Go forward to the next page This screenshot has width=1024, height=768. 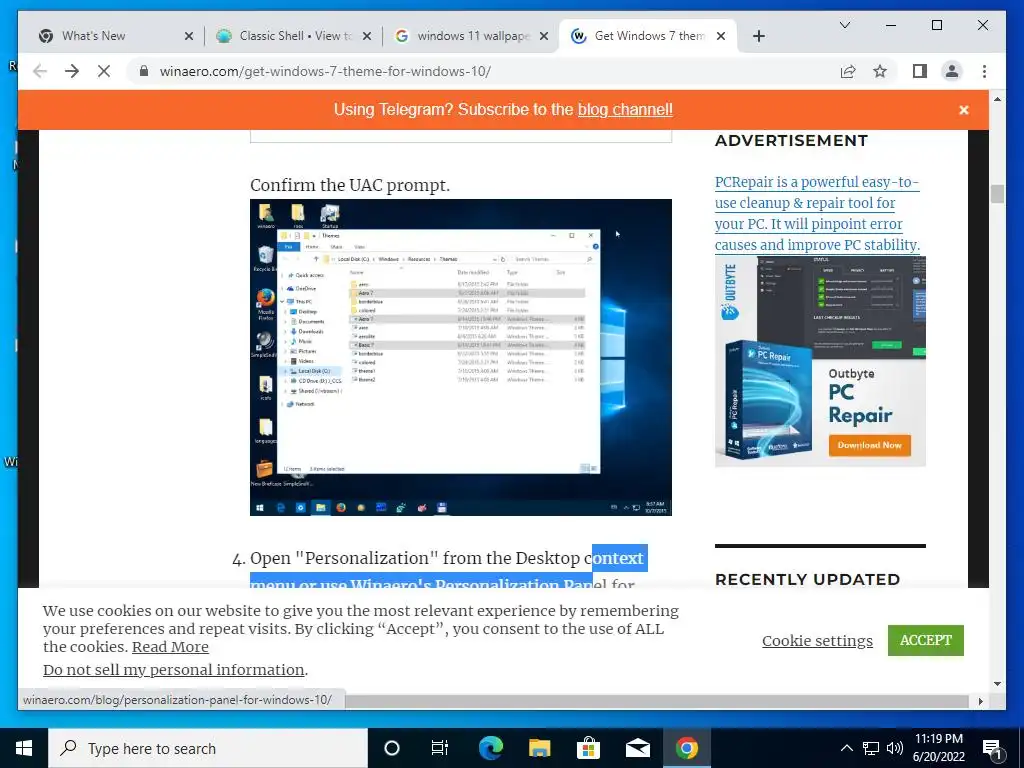[72, 71]
